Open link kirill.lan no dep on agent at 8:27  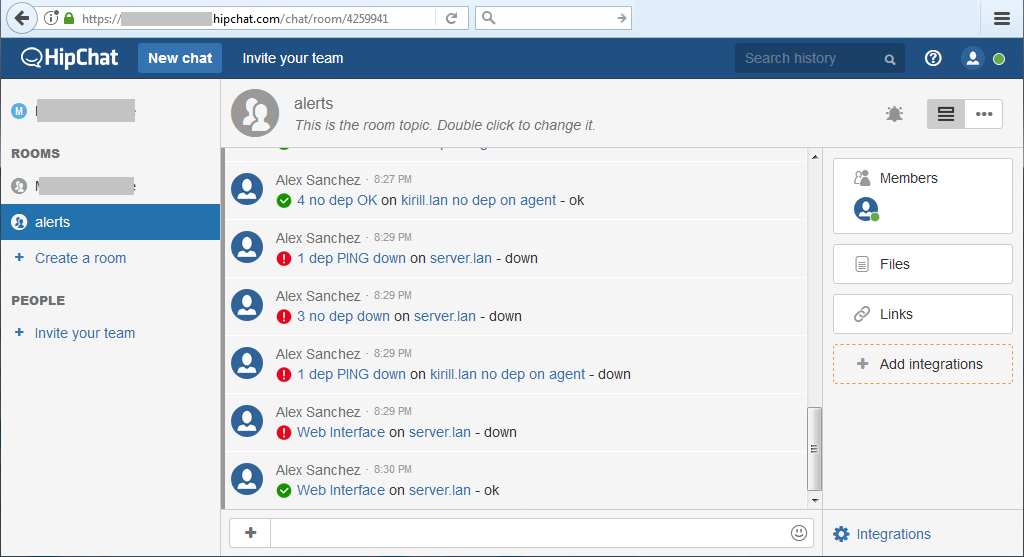click(479, 200)
